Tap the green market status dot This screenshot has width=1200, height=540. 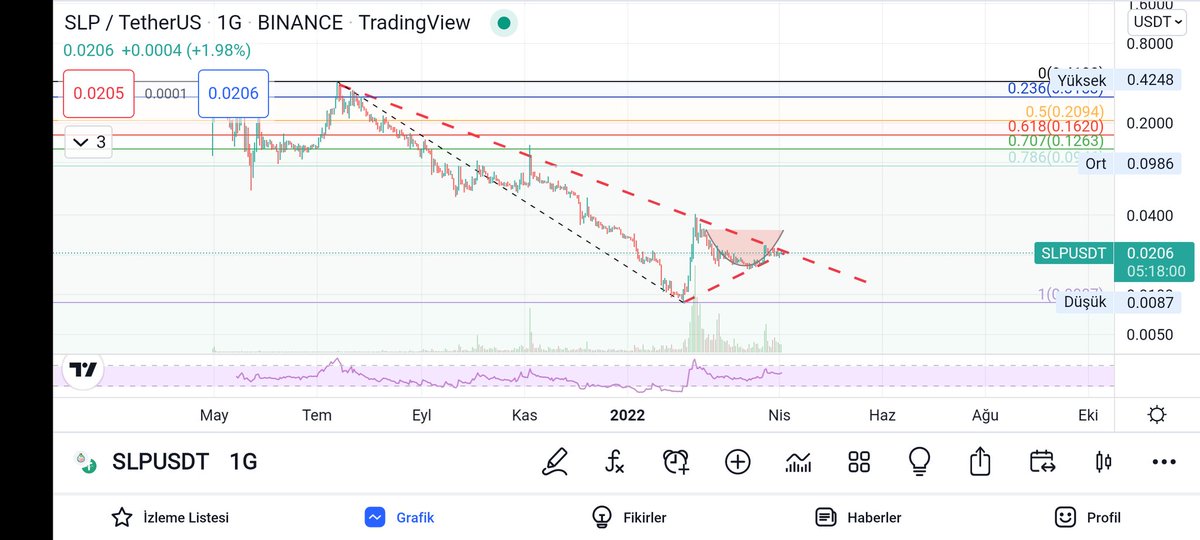click(x=504, y=22)
